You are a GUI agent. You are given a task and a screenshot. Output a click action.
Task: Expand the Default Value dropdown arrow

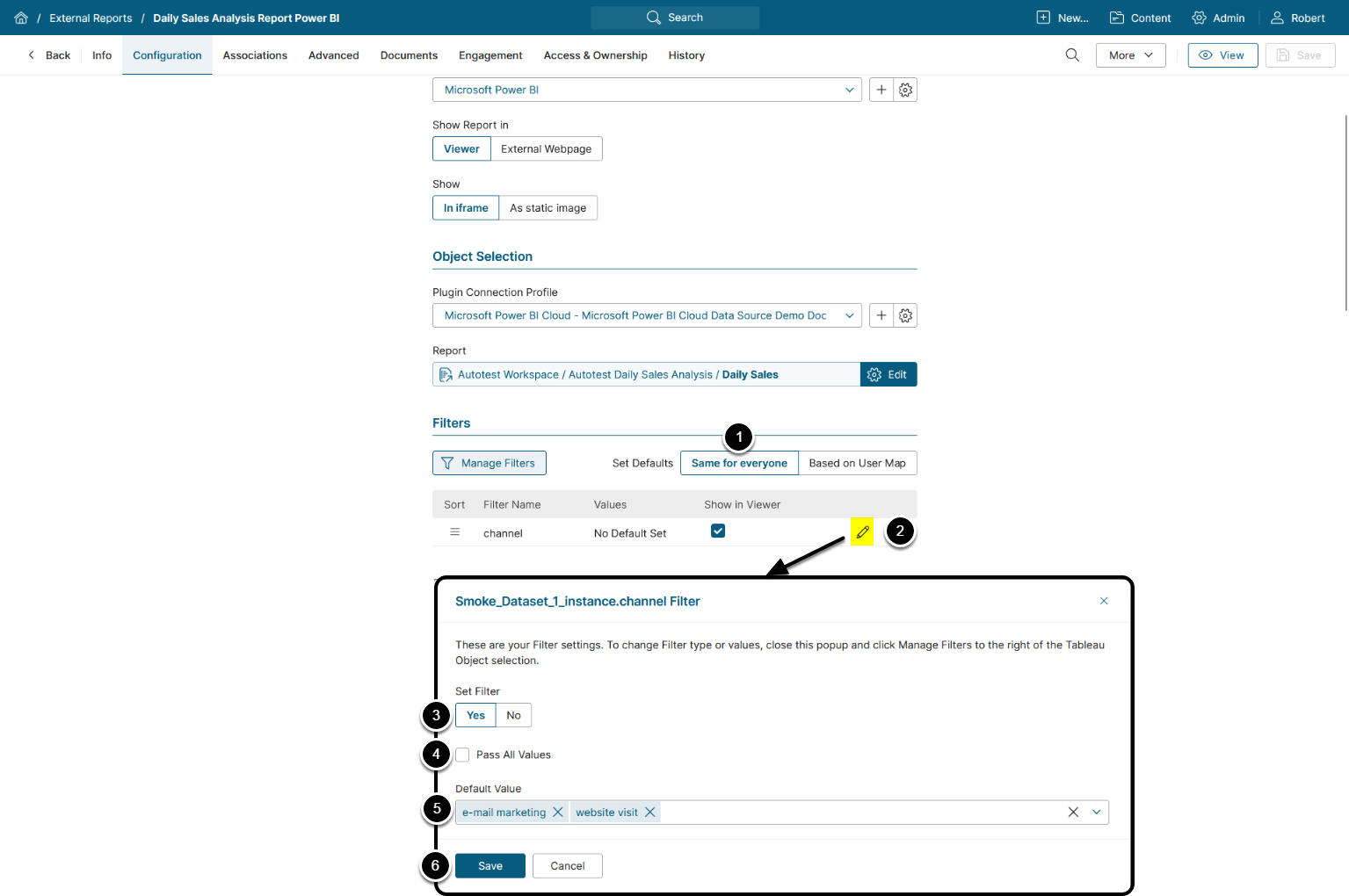[x=1097, y=813]
